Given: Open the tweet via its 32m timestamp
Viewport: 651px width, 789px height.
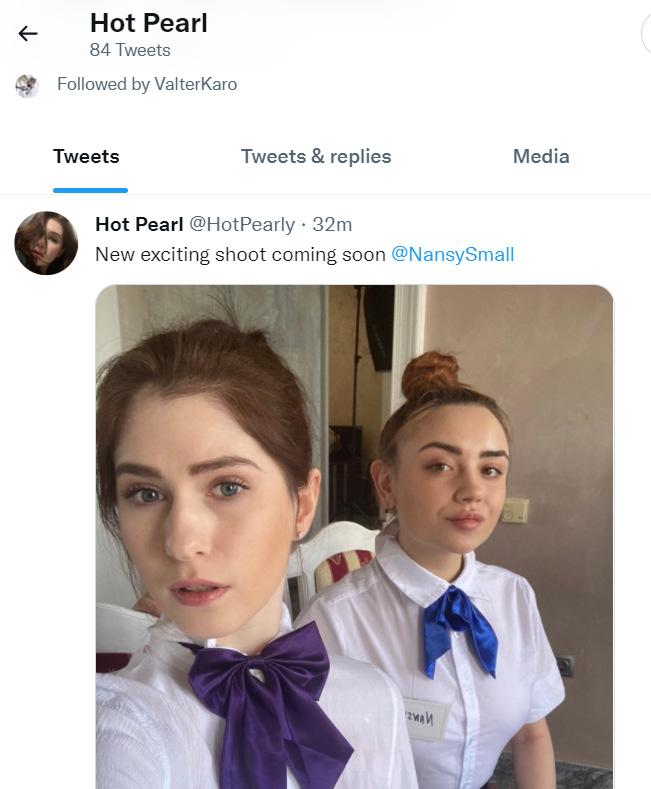Looking at the screenshot, I should point(332,224).
